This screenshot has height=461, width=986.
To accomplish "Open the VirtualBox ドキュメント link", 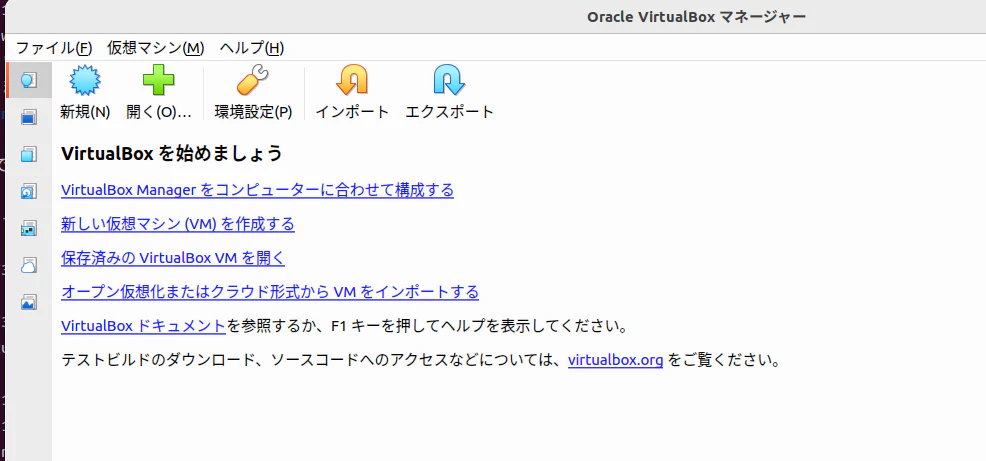I will (x=143, y=326).
